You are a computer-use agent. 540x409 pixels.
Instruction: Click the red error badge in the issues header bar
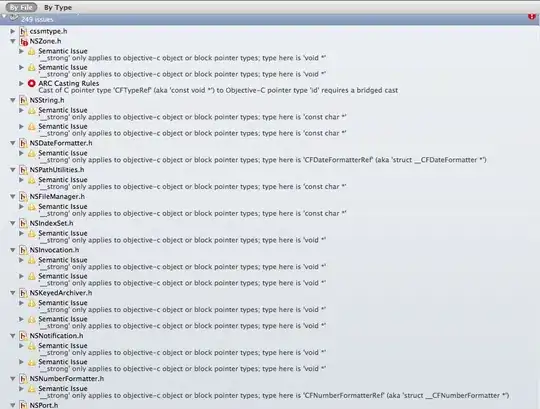tap(532, 16)
